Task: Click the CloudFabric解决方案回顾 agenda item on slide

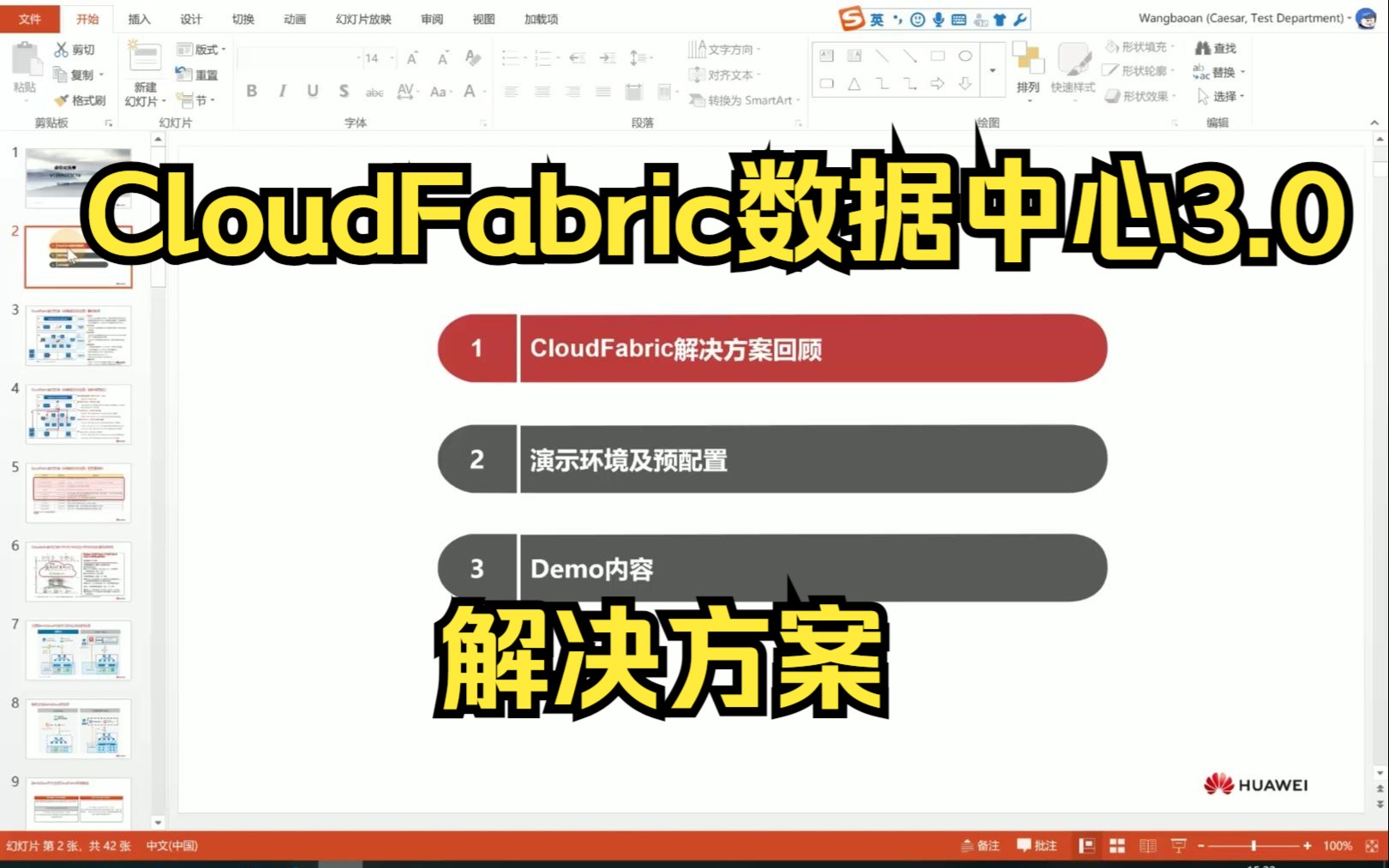Action: (x=772, y=349)
